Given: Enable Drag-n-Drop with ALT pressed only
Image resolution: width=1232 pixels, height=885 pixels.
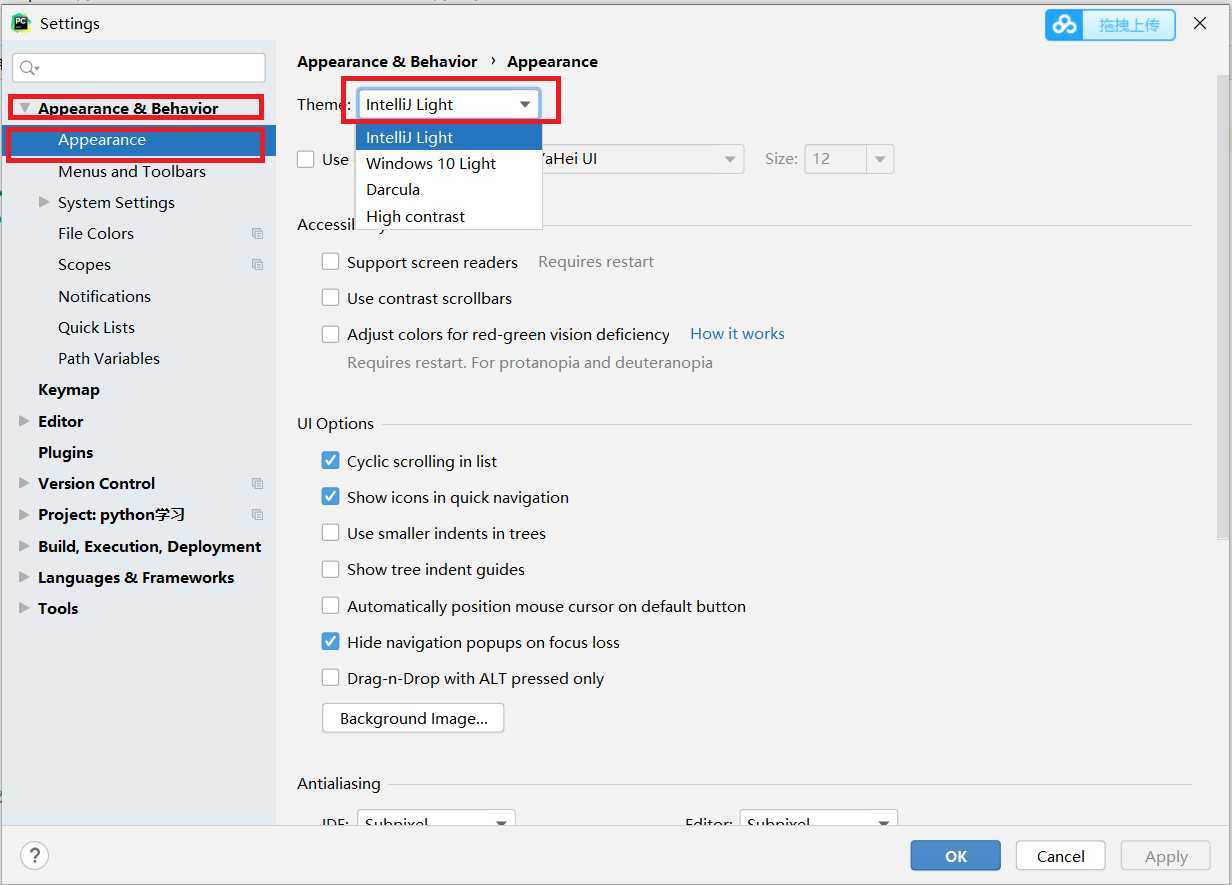Looking at the screenshot, I should tap(330, 678).
